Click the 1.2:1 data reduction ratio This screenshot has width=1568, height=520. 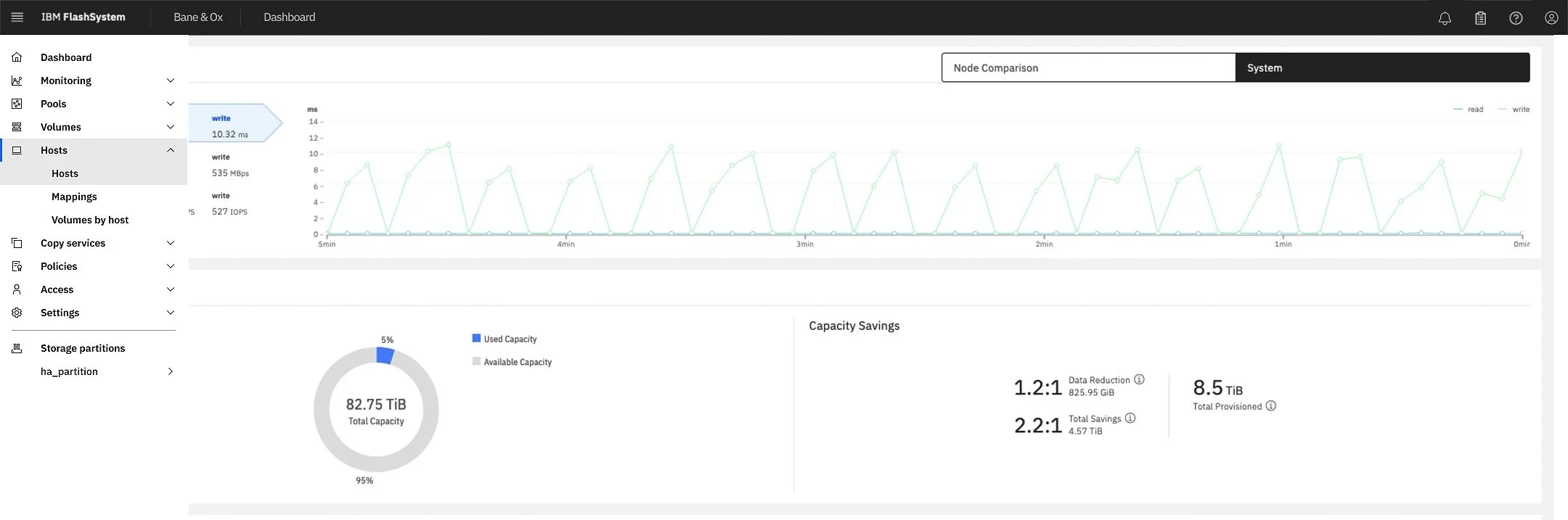(x=1037, y=388)
